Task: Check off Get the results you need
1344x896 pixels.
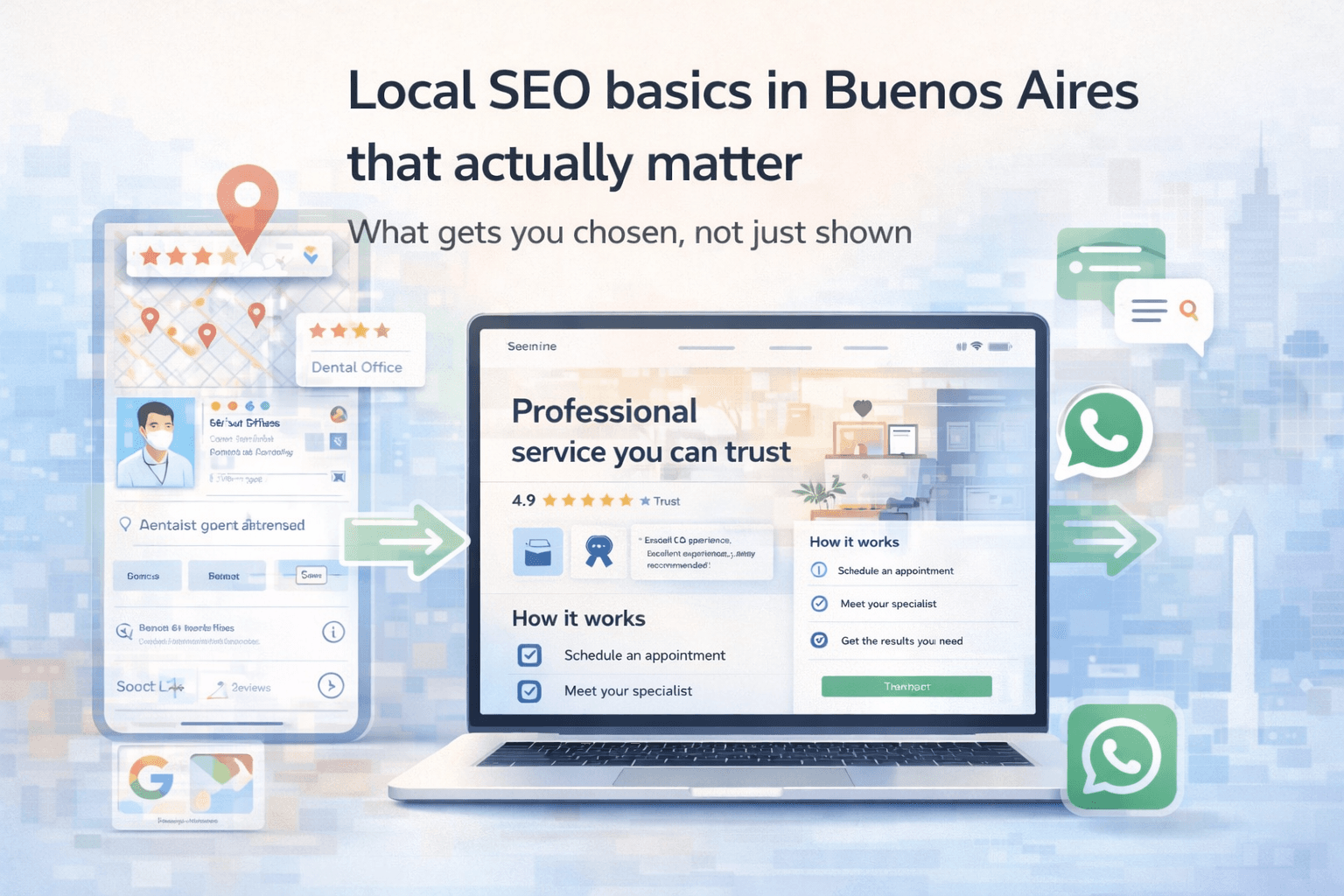Action: pos(818,640)
